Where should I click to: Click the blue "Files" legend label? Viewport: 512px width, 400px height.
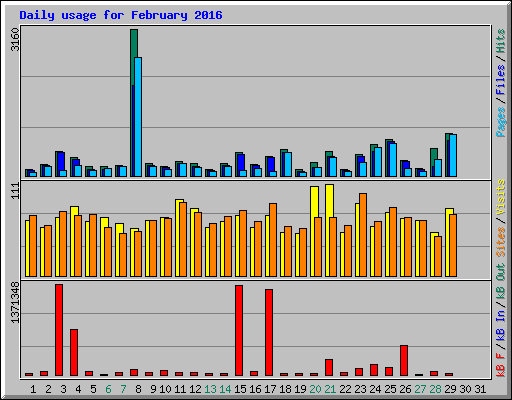click(x=501, y=80)
